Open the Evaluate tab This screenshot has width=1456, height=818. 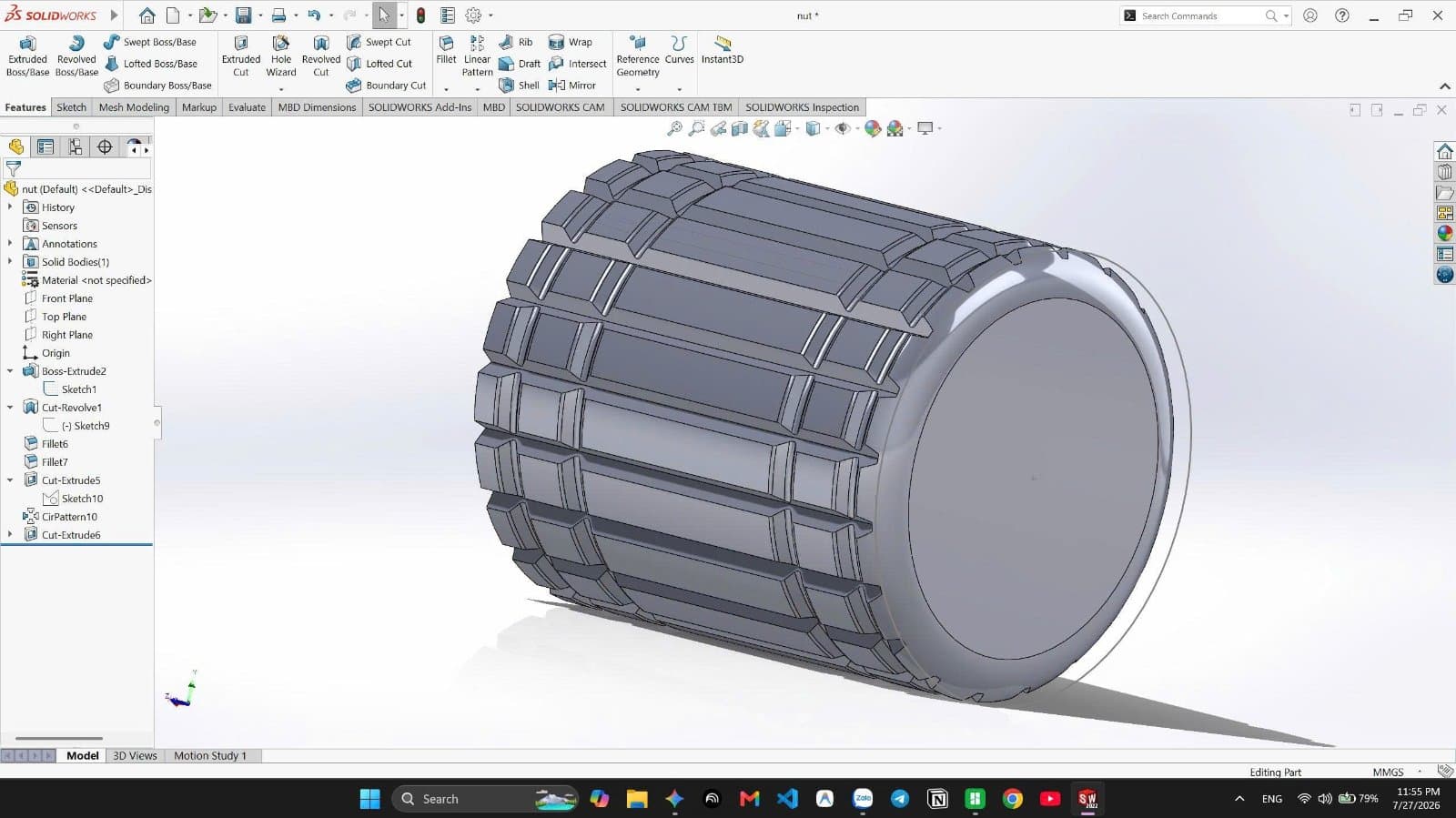pyautogui.click(x=247, y=107)
